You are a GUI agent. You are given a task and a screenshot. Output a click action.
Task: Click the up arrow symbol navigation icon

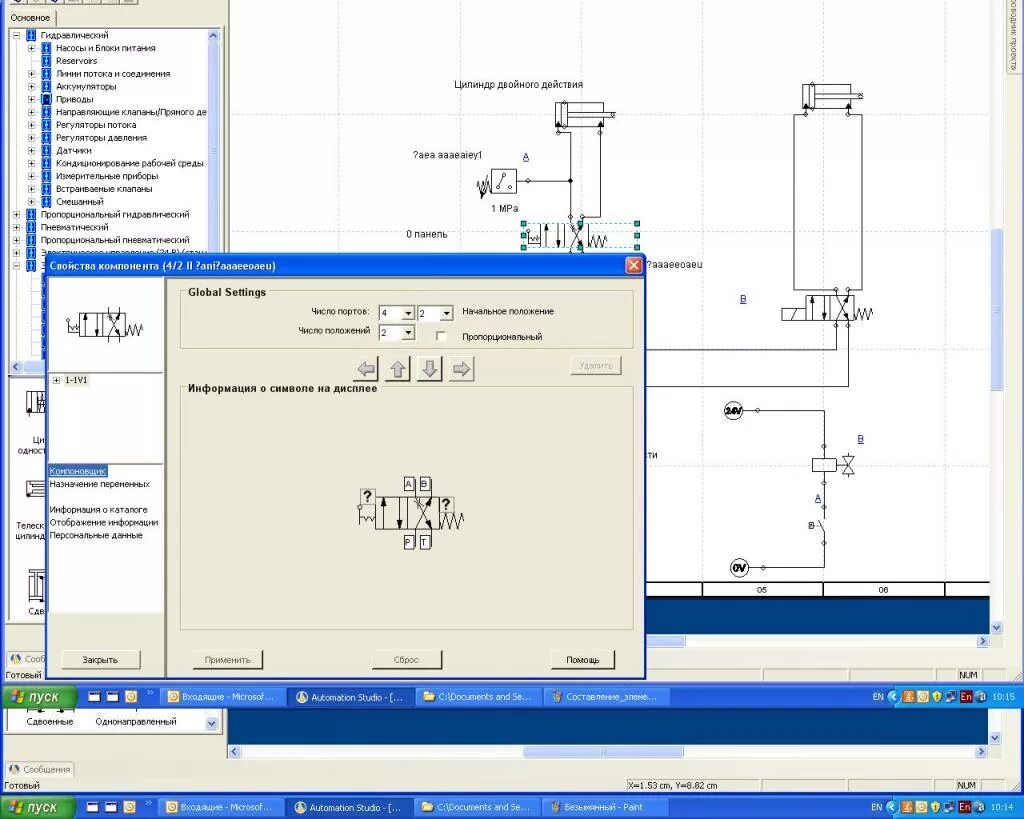(x=397, y=368)
